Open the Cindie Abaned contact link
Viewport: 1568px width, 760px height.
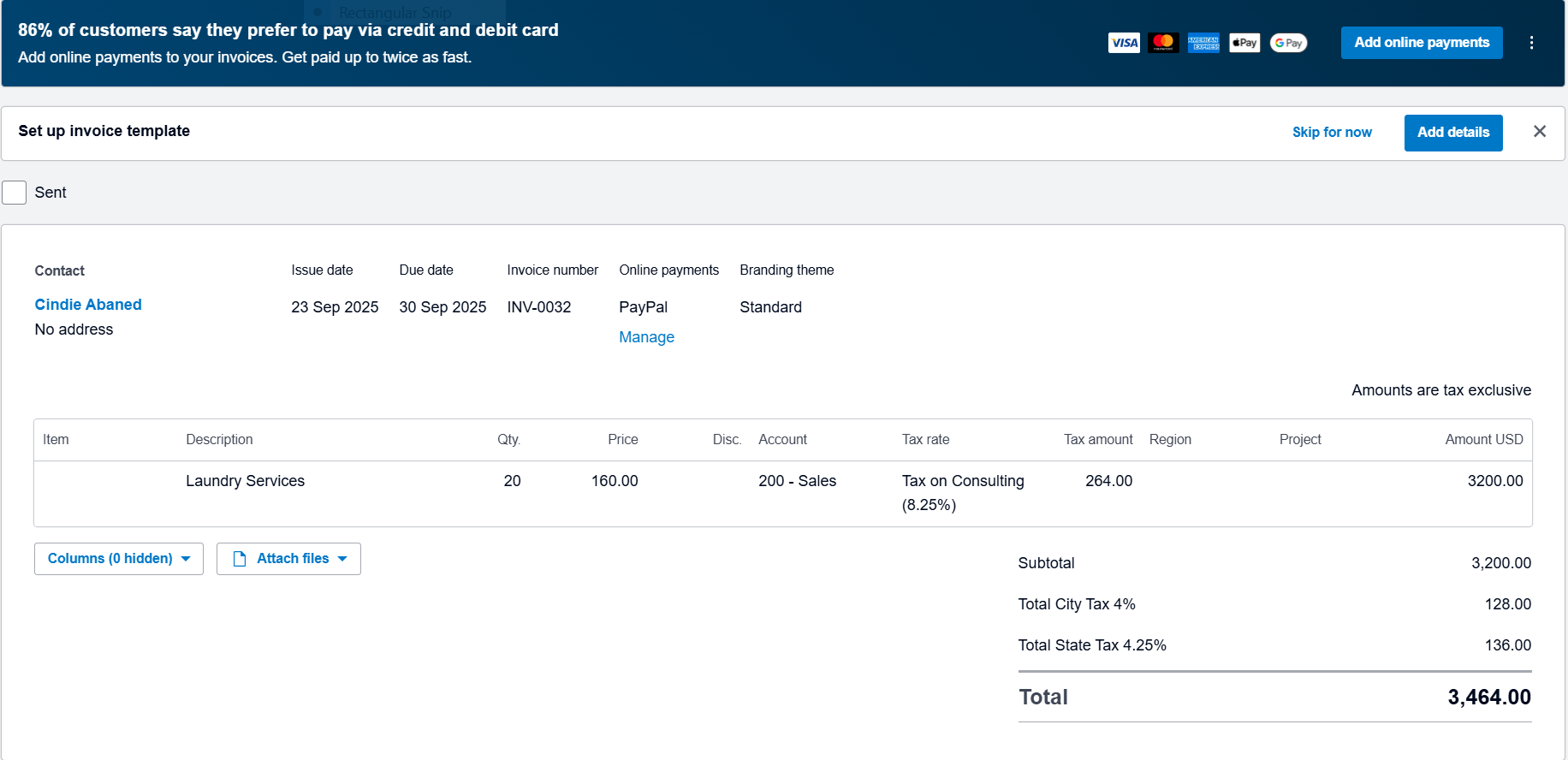[88, 305]
